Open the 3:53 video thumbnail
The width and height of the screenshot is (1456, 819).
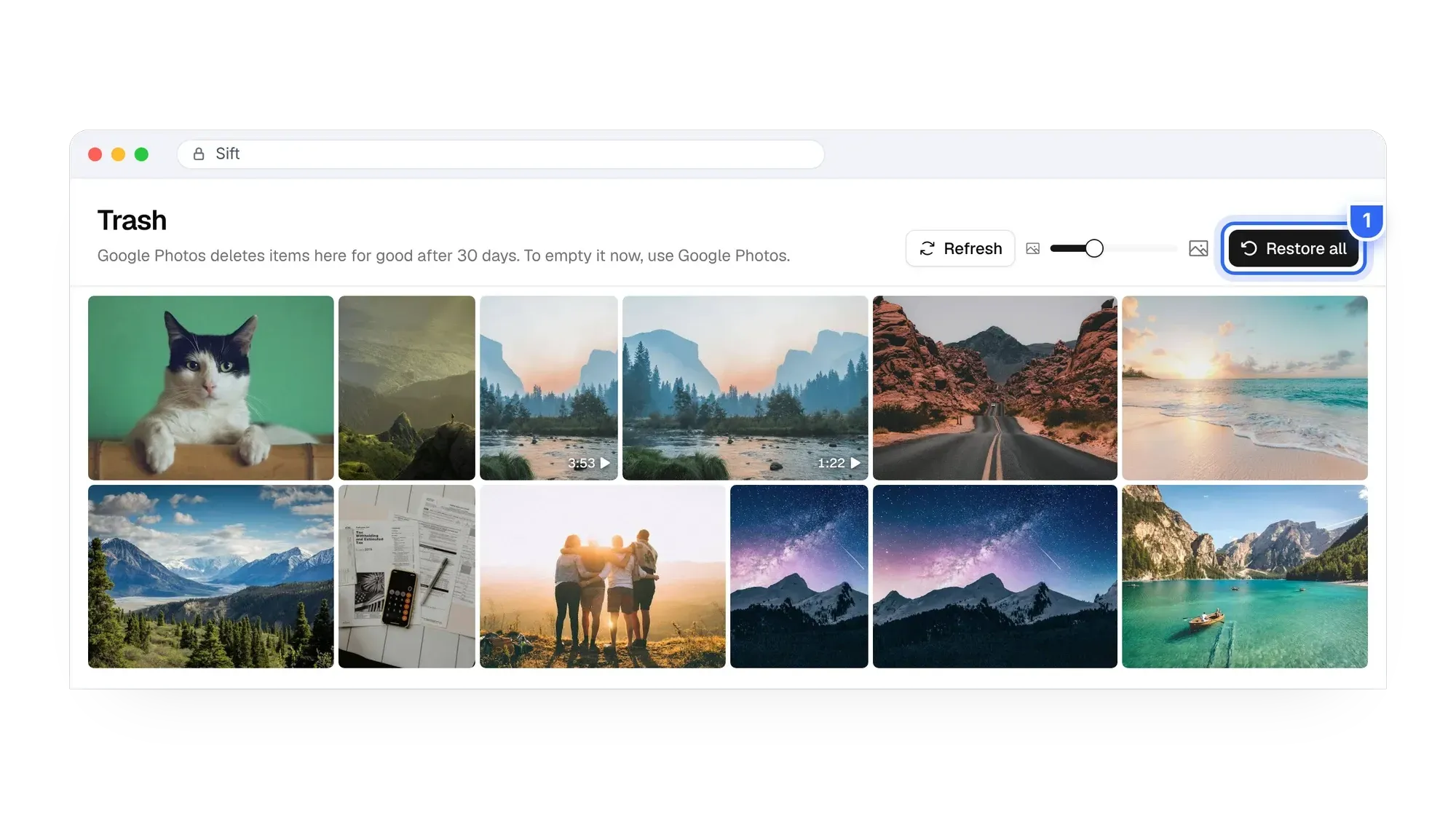[x=549, y=387]
